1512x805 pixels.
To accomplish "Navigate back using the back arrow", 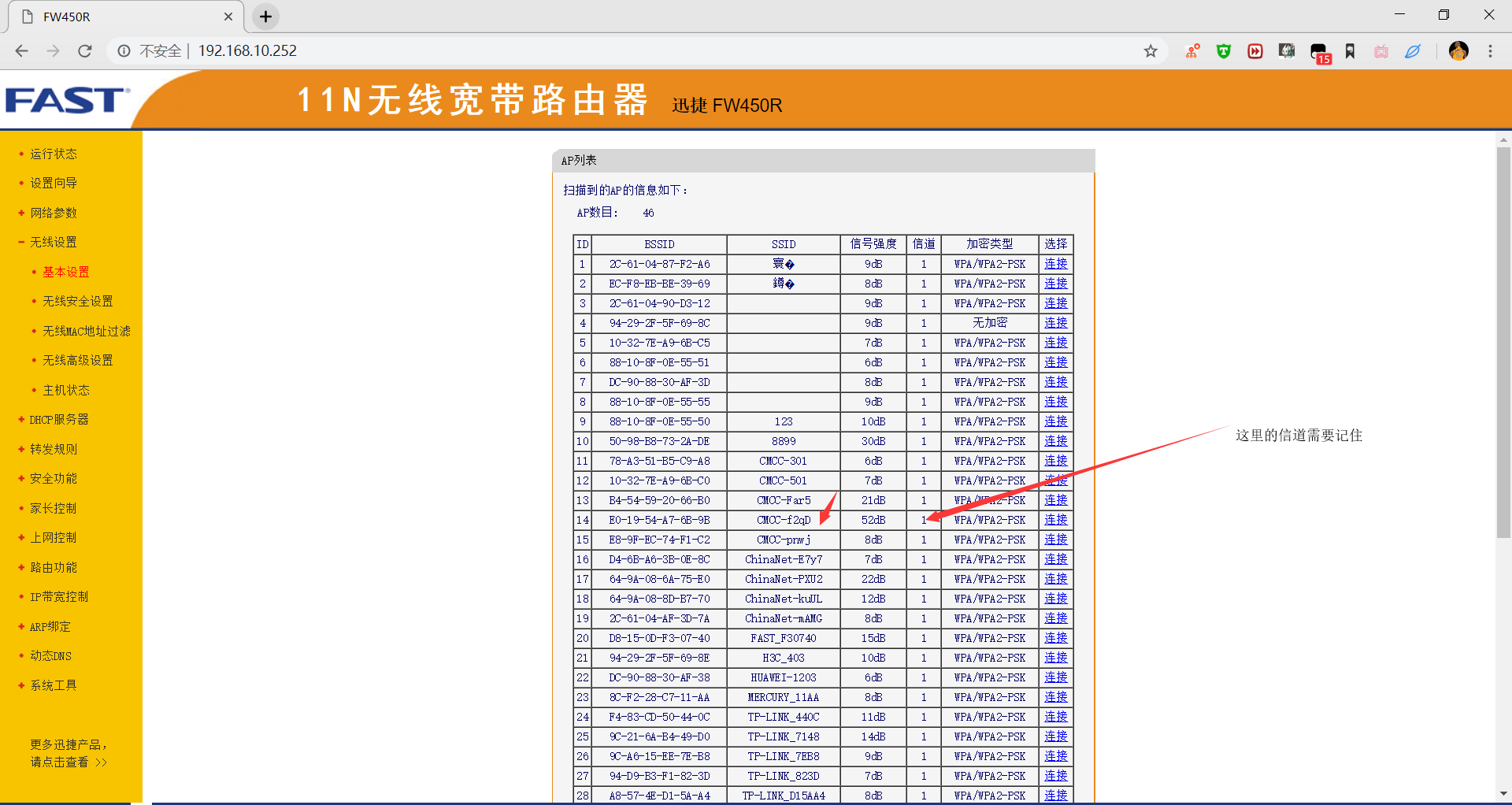I will pyautogui.click(x=21, y=50).
